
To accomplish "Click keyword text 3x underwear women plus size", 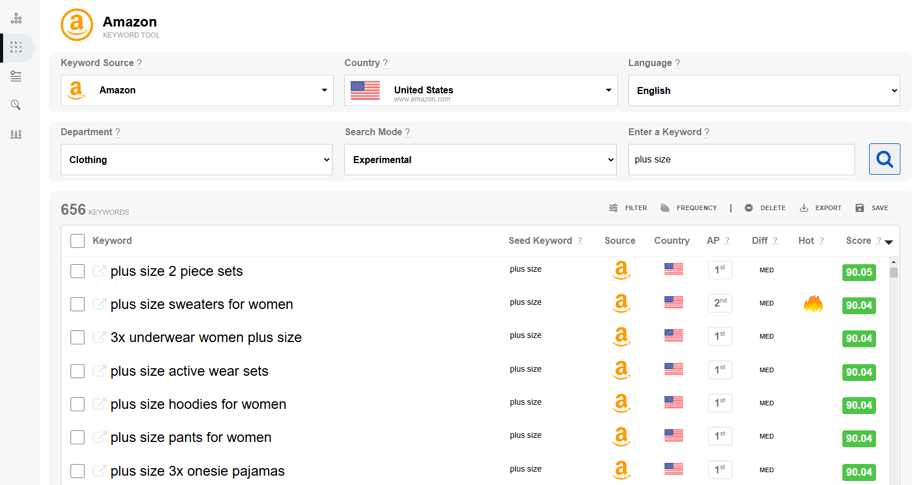I will 206,337.
